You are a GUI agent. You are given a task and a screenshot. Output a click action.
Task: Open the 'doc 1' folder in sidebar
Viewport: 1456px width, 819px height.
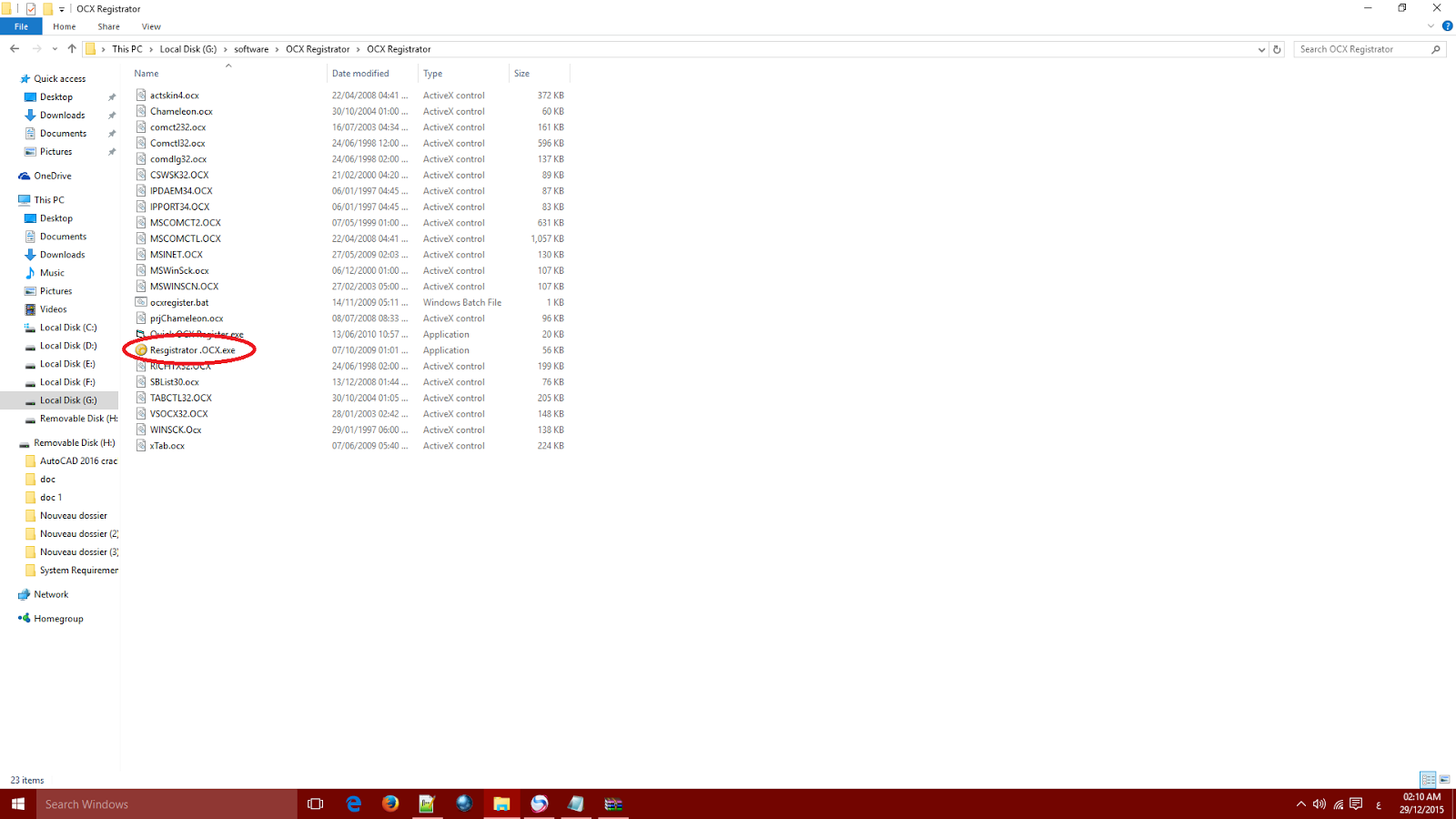tap(51, 498)
